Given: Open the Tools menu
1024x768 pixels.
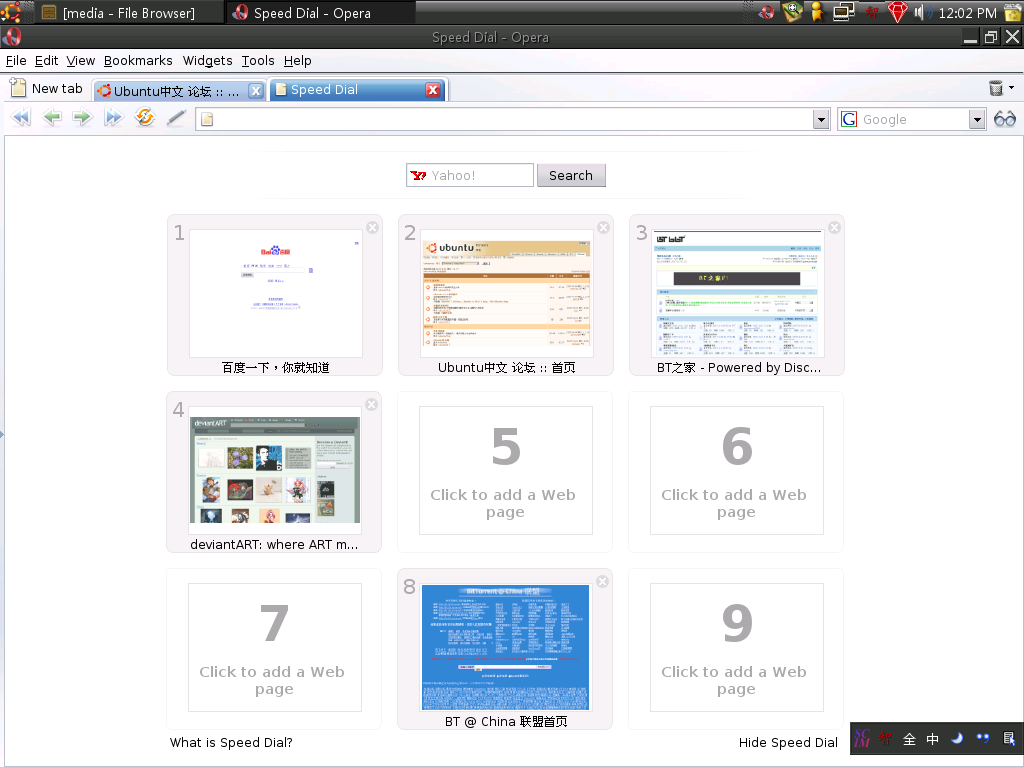Looking at the screenshot, I should (x=258, y=61).
